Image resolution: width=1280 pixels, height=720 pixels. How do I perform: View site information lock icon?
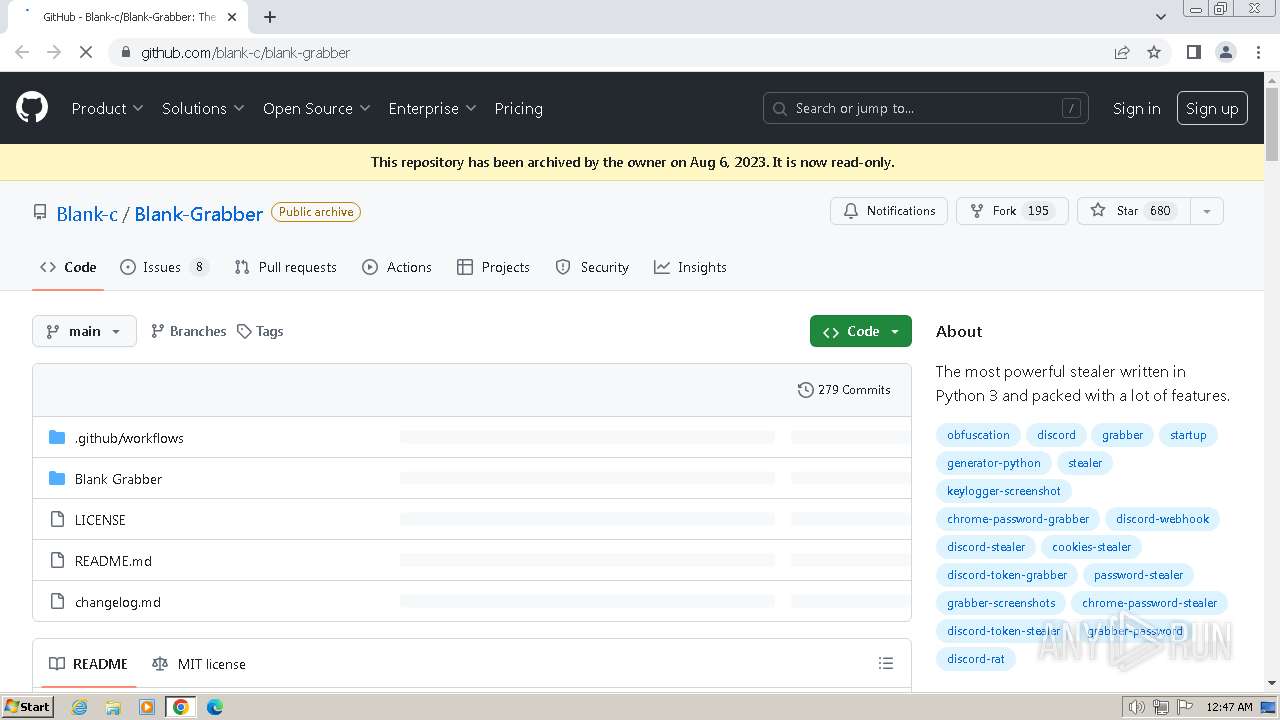coord(126,52)
